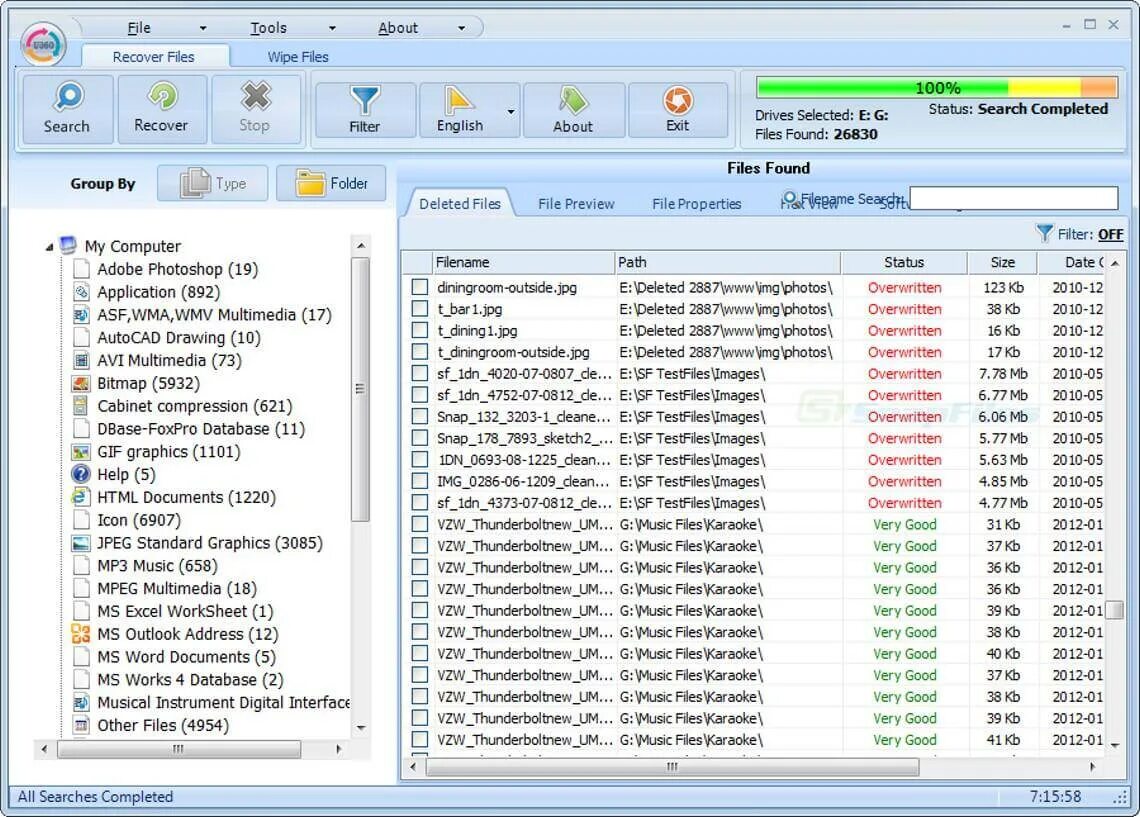Click the My Computer tree icon
Screen dimensions: 1140x817
tap(68, 245)
